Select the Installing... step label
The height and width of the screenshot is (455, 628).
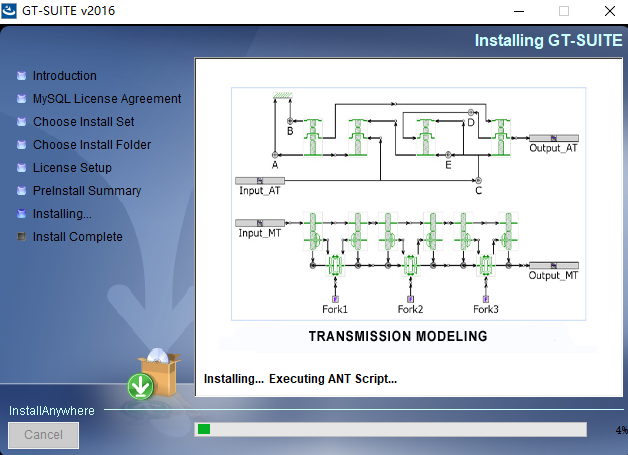click(62, 214)
